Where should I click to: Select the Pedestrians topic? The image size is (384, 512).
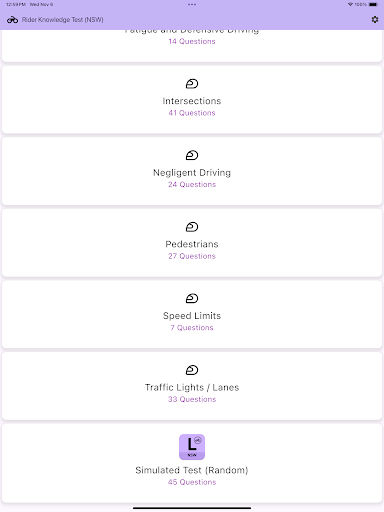[192, 243]
